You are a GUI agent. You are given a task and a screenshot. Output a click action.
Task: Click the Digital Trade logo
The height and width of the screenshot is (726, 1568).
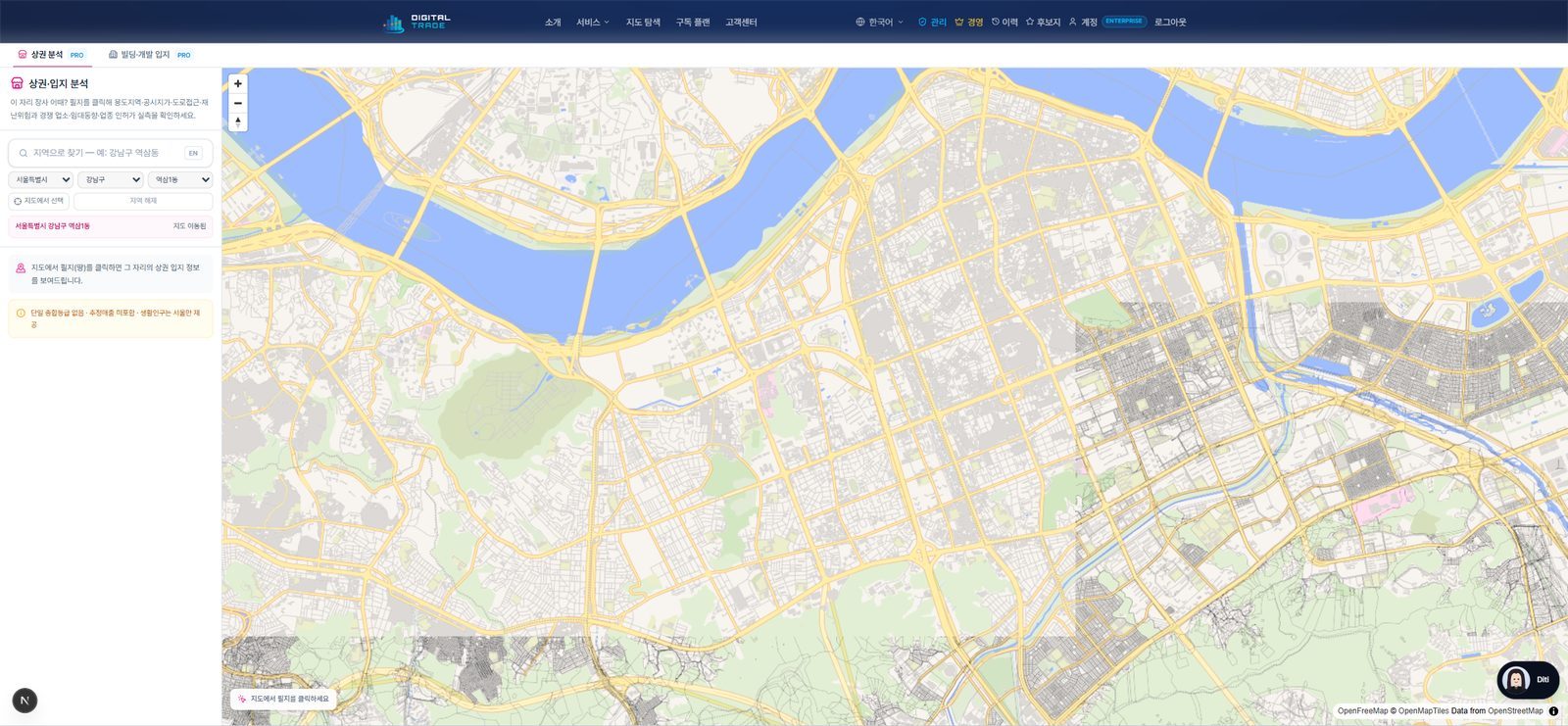coord(416,22)
